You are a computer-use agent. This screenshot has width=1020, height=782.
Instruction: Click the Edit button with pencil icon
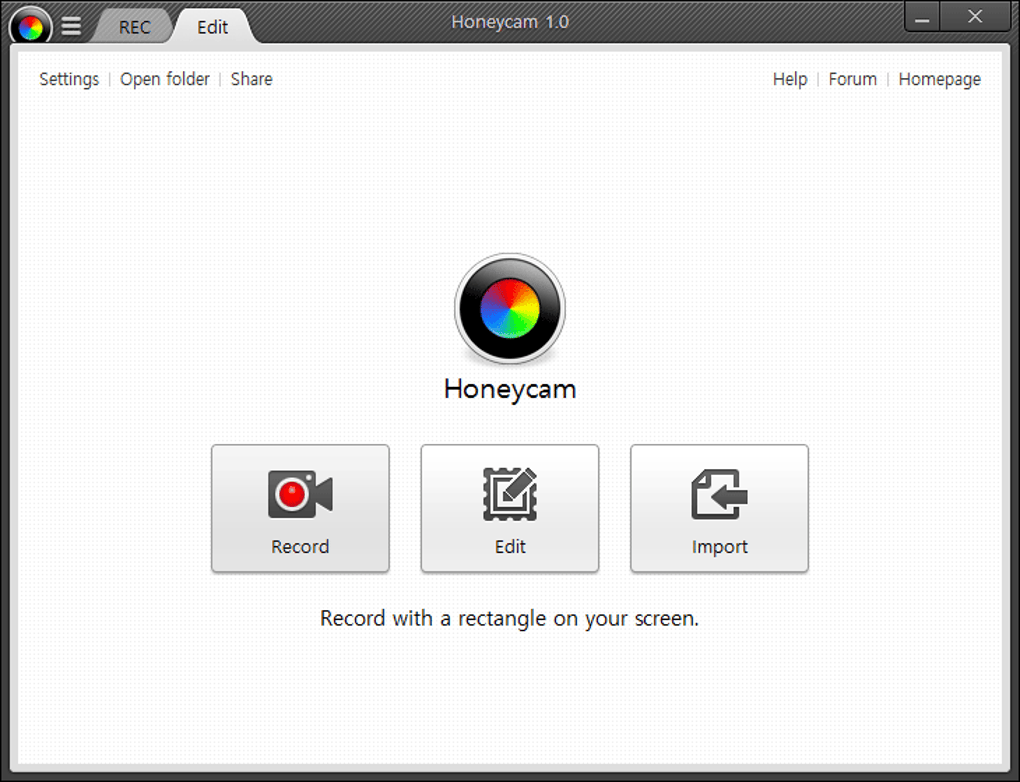tap(510, 509)
